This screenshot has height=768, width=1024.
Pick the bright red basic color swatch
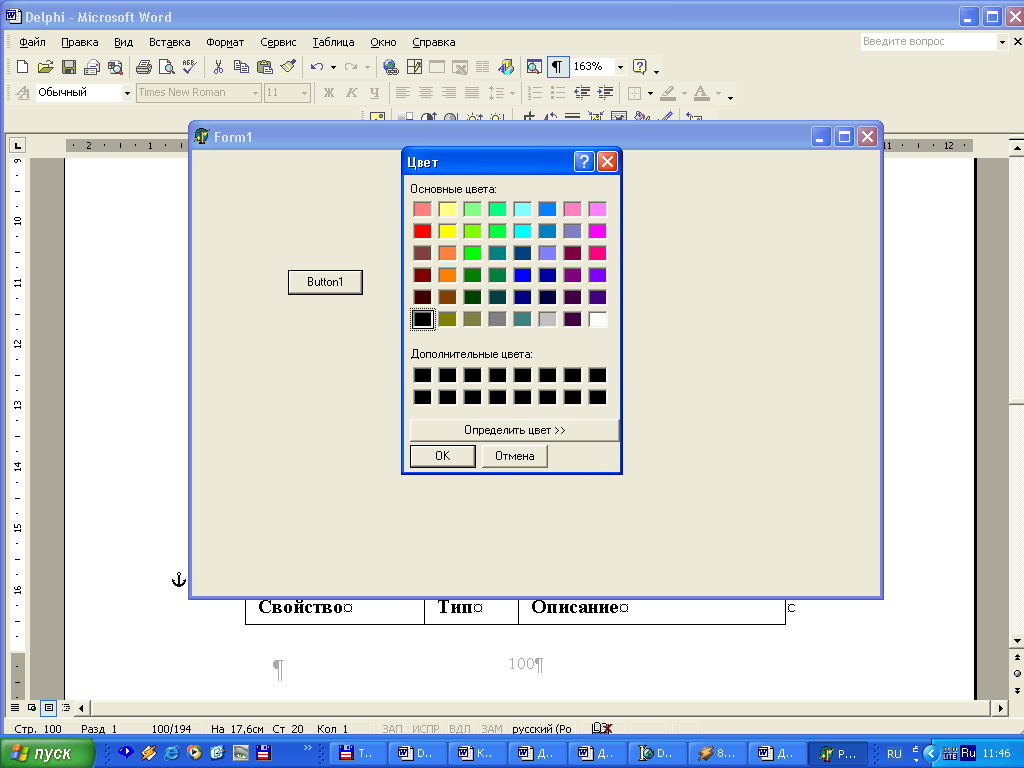click(x=423, y=231)
